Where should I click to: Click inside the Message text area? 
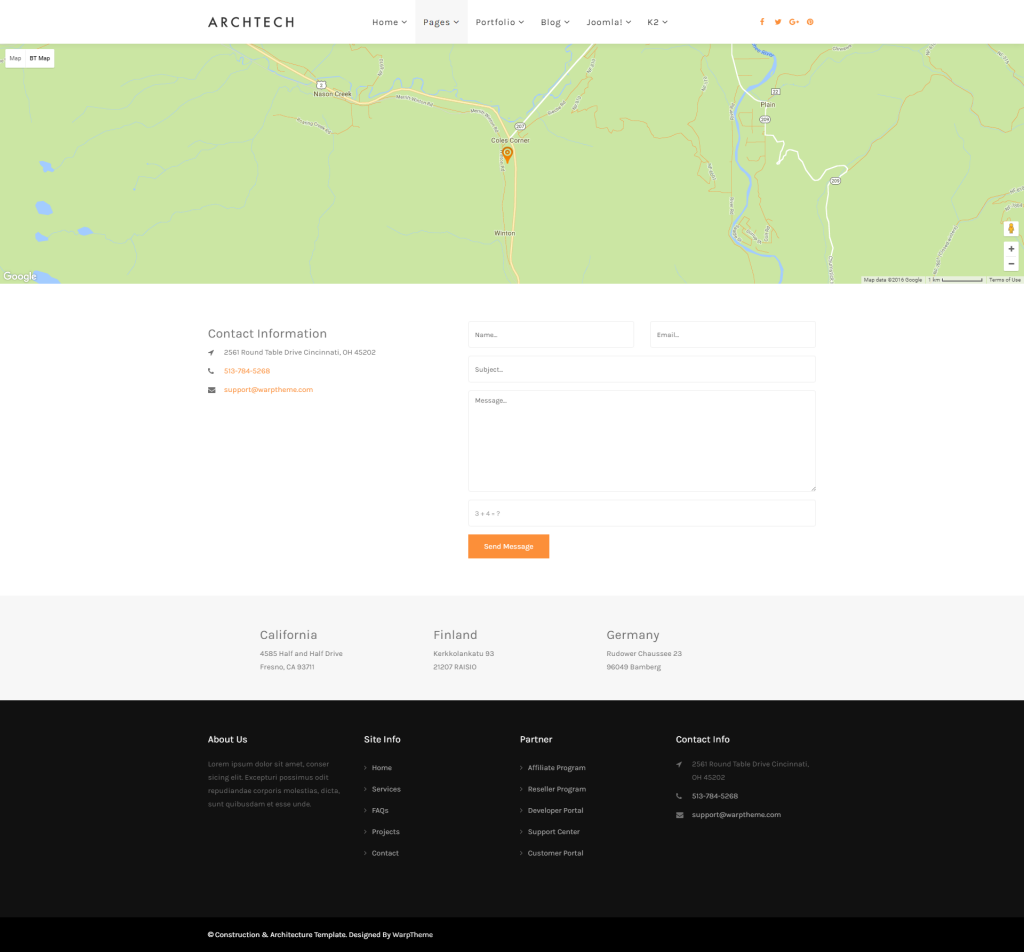click(642, 440)
